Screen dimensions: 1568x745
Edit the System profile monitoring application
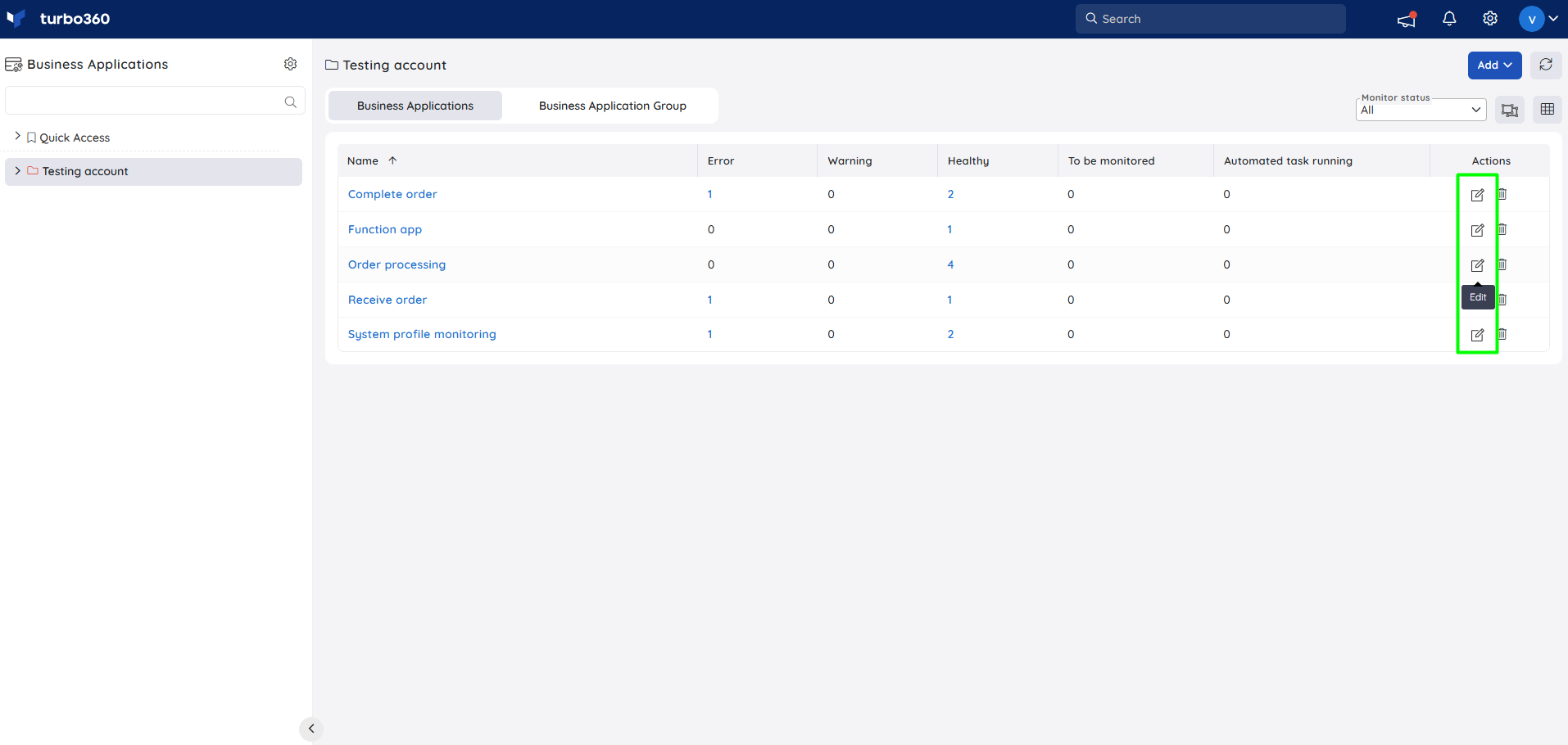[1477, 335]
